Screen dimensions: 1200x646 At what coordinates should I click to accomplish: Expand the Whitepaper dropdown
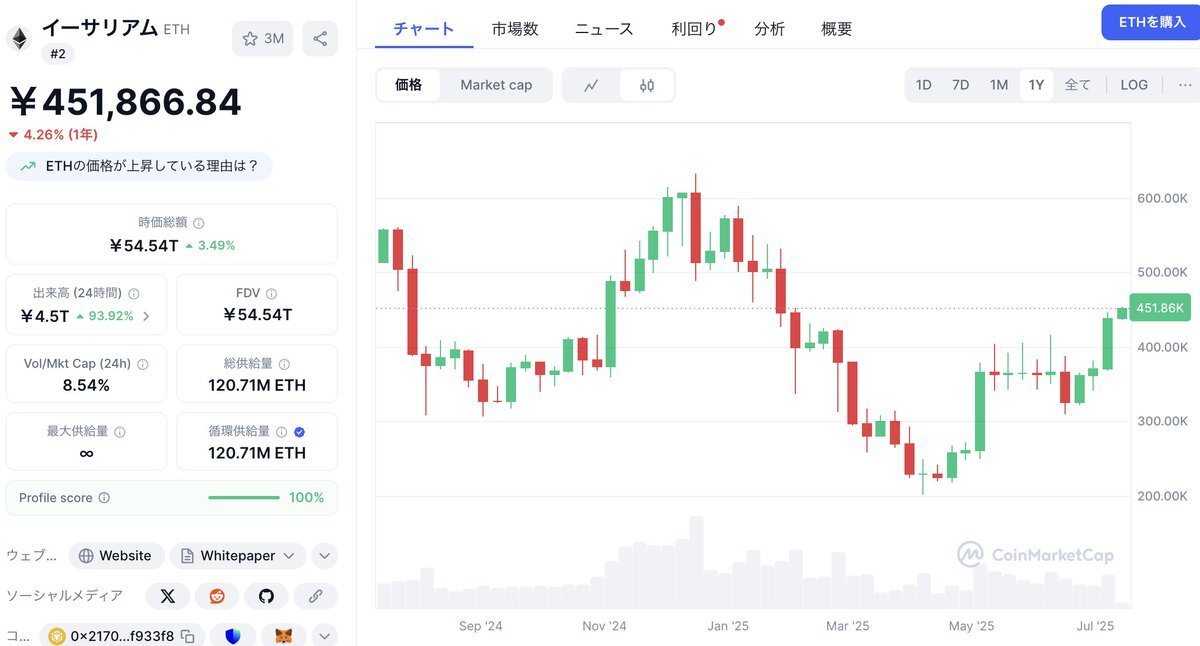(x=289, y=556)
